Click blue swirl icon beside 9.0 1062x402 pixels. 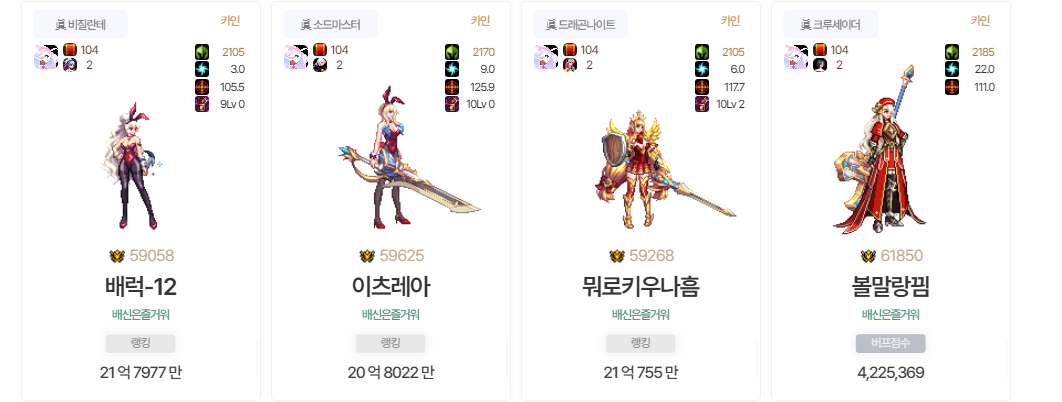pos(452,69)
